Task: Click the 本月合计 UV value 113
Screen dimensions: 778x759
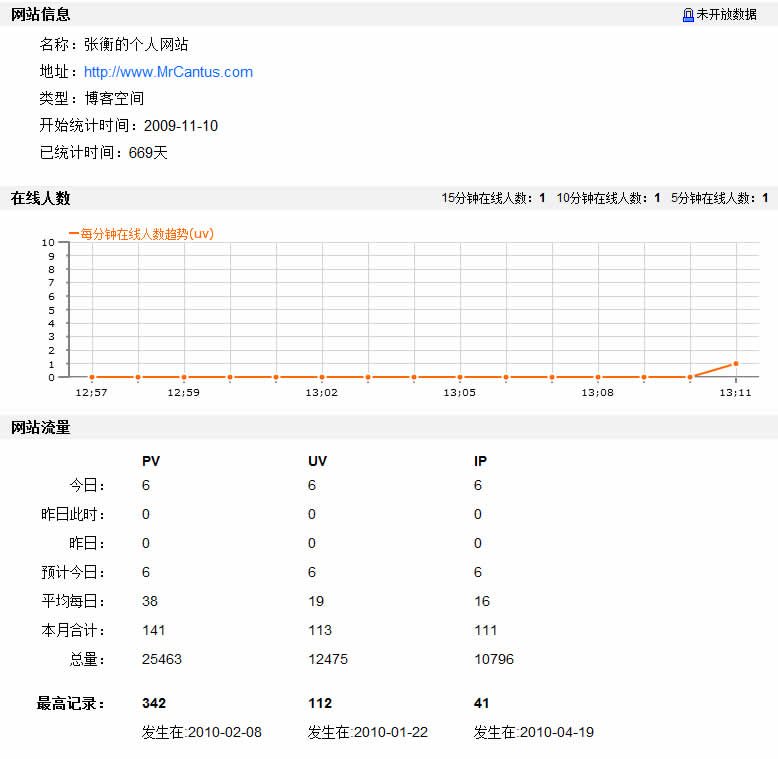Action: point(320,631)
